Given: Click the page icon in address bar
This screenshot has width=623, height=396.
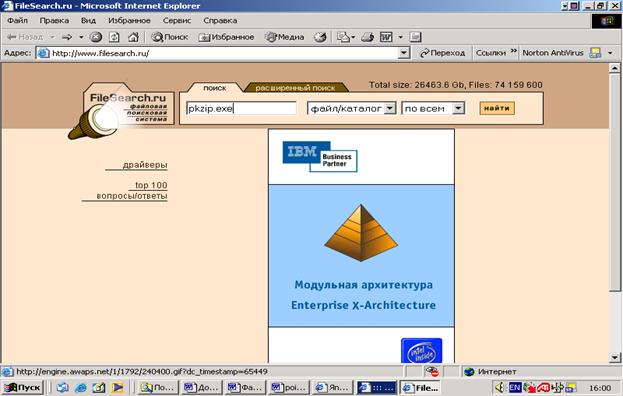Looking at the screenshot, I should click(x=43, y=53).
